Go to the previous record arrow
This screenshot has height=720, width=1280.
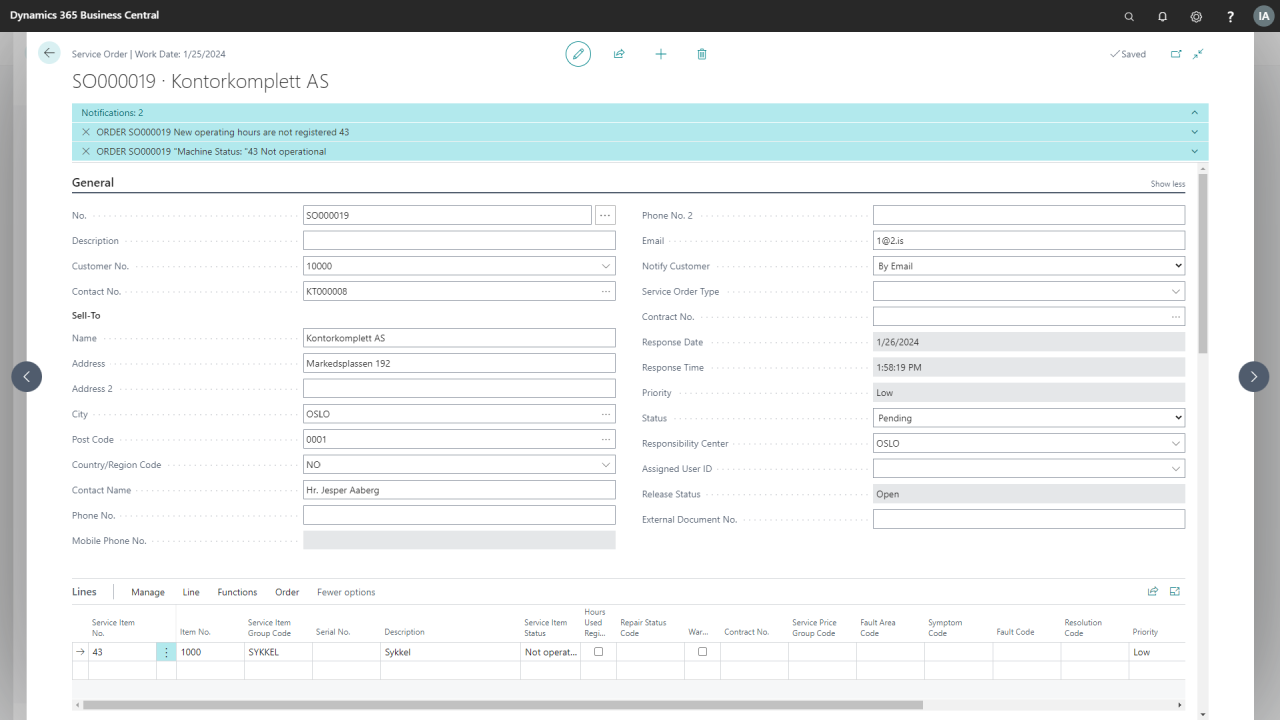coord(27,376)
